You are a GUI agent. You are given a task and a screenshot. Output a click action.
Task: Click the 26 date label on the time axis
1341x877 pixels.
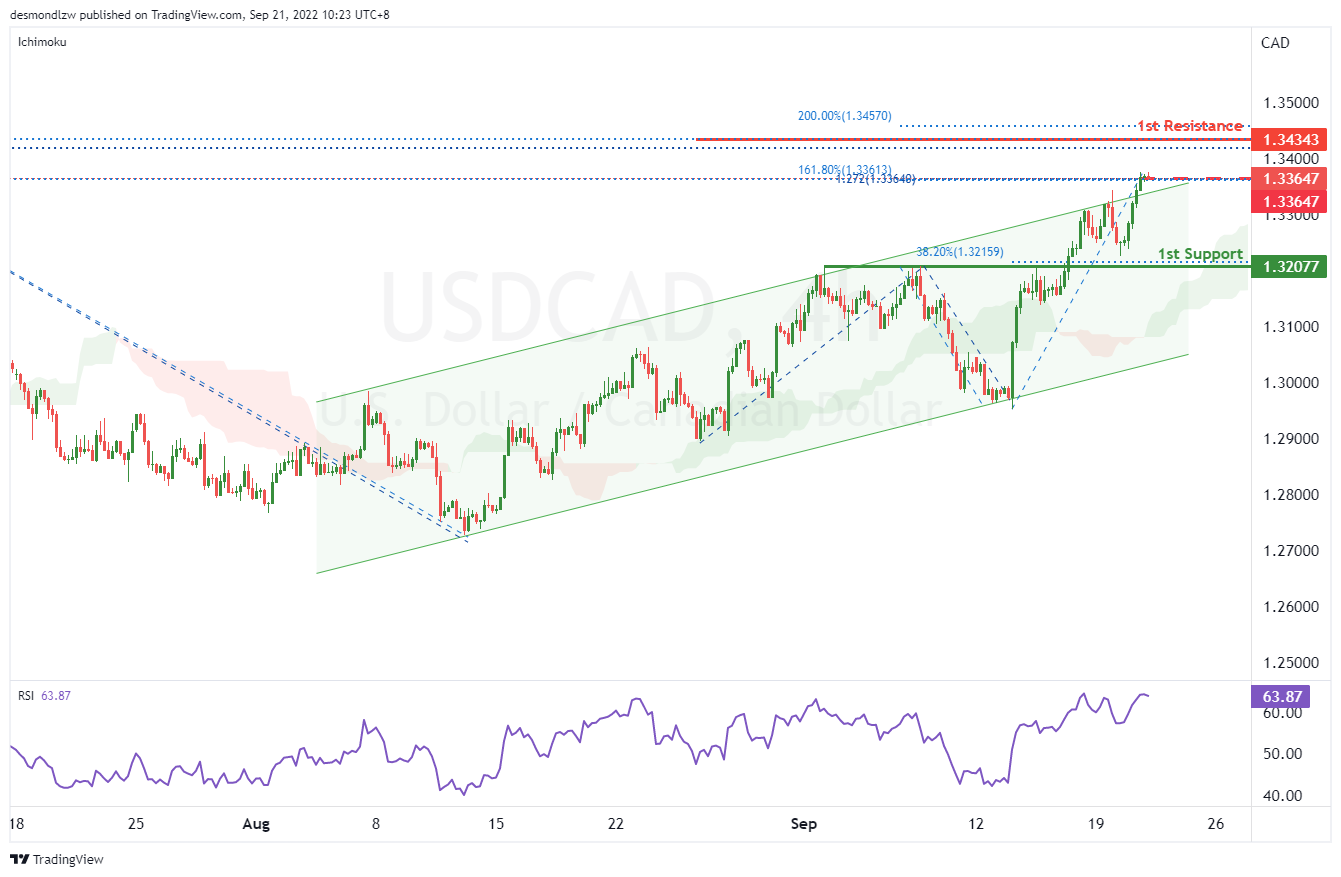(1216, 824)
